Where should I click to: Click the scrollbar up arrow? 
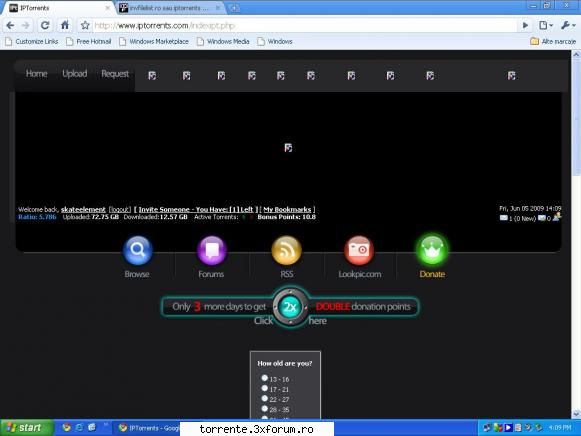click(576, 55)
